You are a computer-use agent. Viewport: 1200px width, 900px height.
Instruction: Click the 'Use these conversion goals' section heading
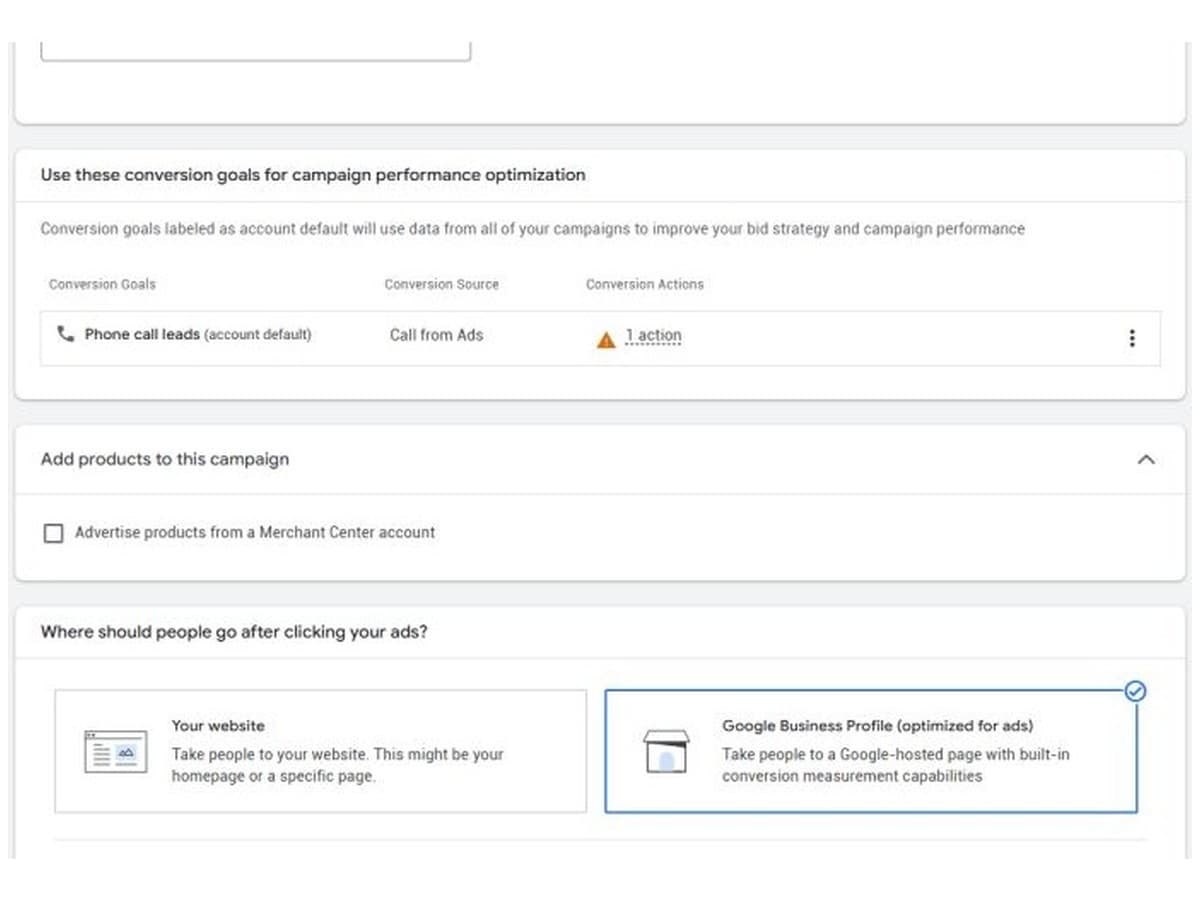pos(313,175)
